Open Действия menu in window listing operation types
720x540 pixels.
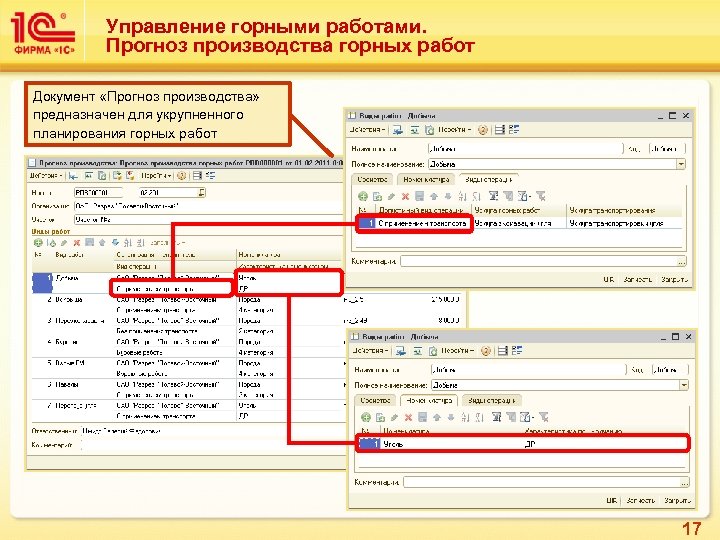tap(366, 130)
